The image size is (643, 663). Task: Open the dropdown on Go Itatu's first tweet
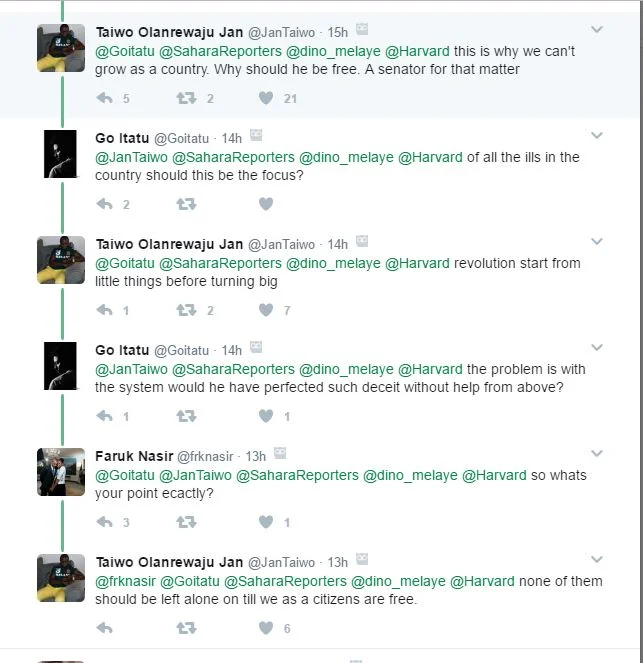(597, 136)
